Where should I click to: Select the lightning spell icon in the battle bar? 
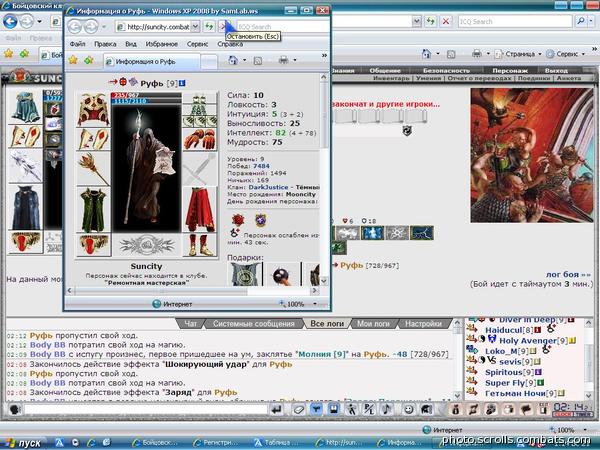(422, 233)
